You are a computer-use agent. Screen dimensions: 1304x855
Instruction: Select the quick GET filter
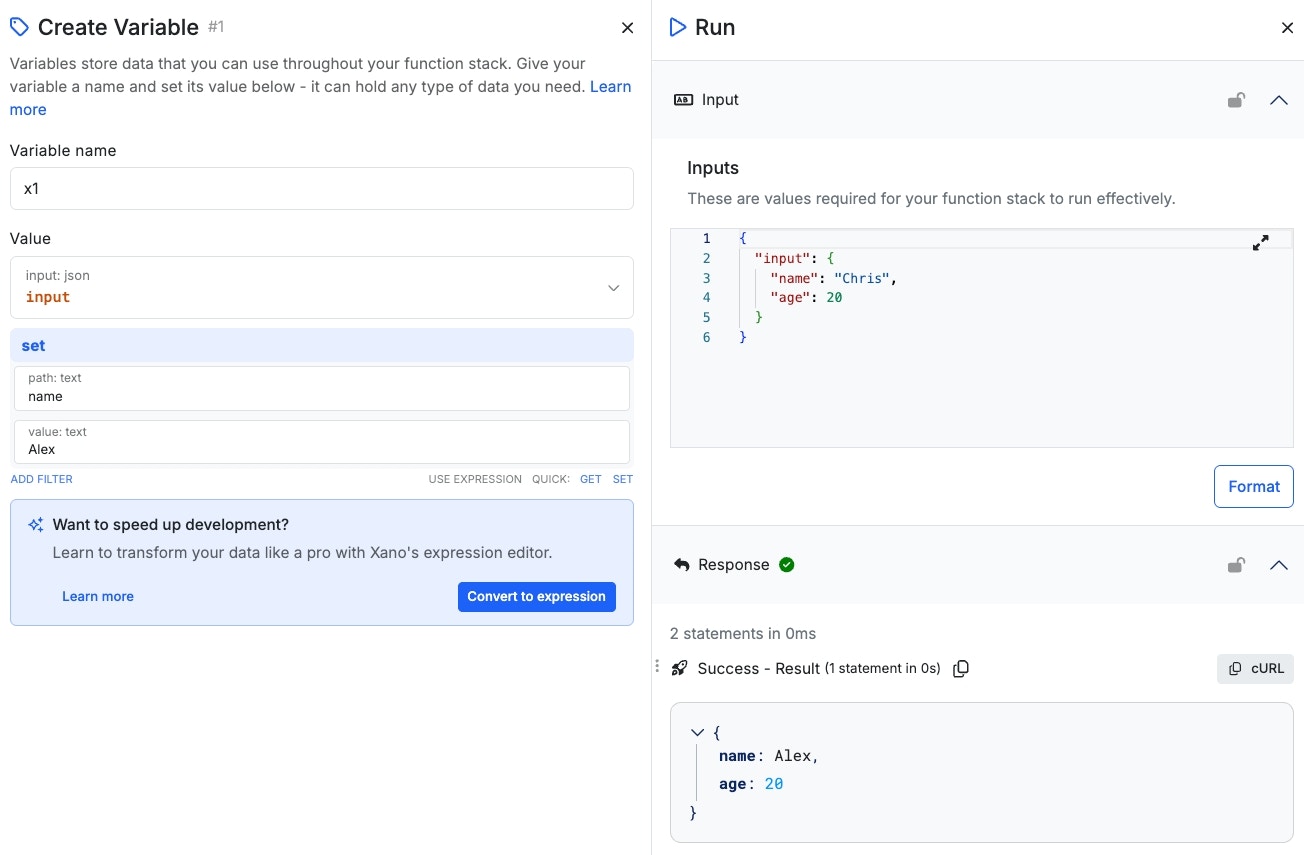point(590,479)
